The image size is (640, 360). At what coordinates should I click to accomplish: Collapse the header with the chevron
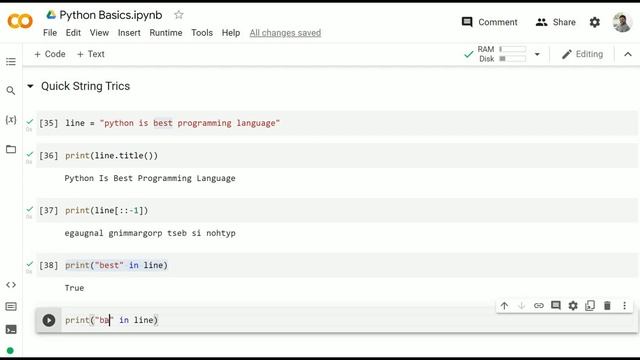tap(628, 54)
